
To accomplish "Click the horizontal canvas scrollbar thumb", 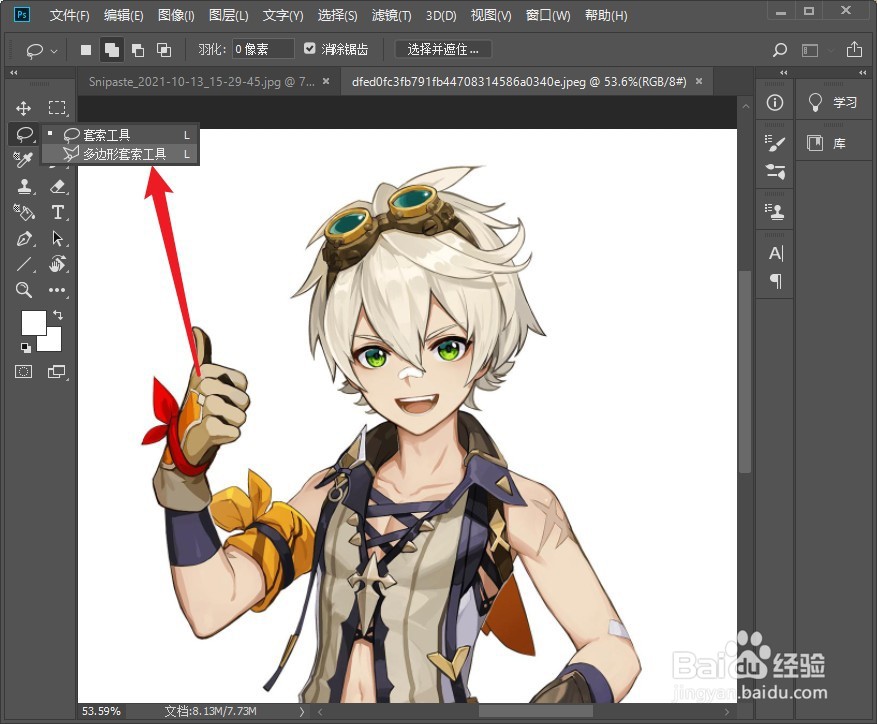I will click(535, 712).
